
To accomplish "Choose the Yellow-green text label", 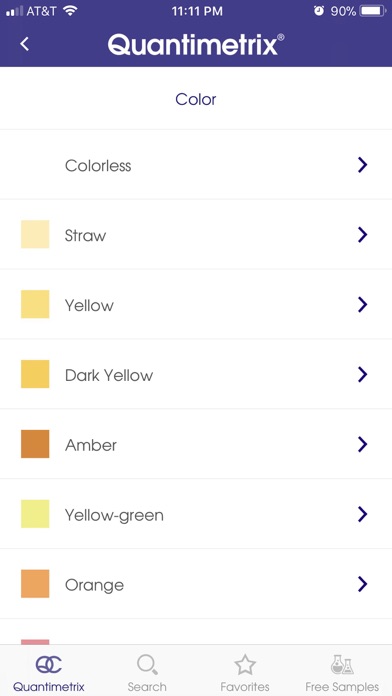I will coord(114,515).
